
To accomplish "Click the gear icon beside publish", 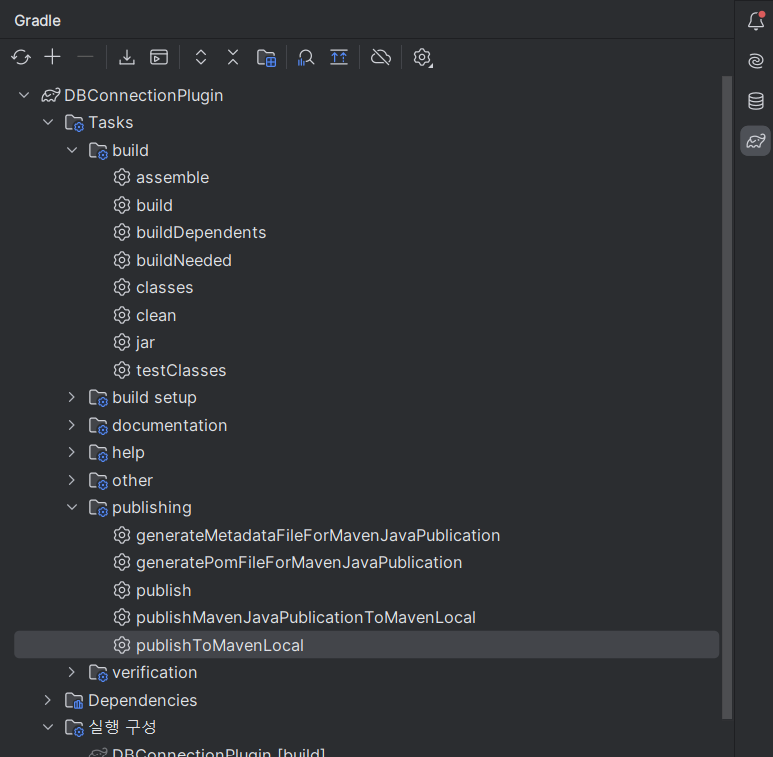I will pos(122,590).
